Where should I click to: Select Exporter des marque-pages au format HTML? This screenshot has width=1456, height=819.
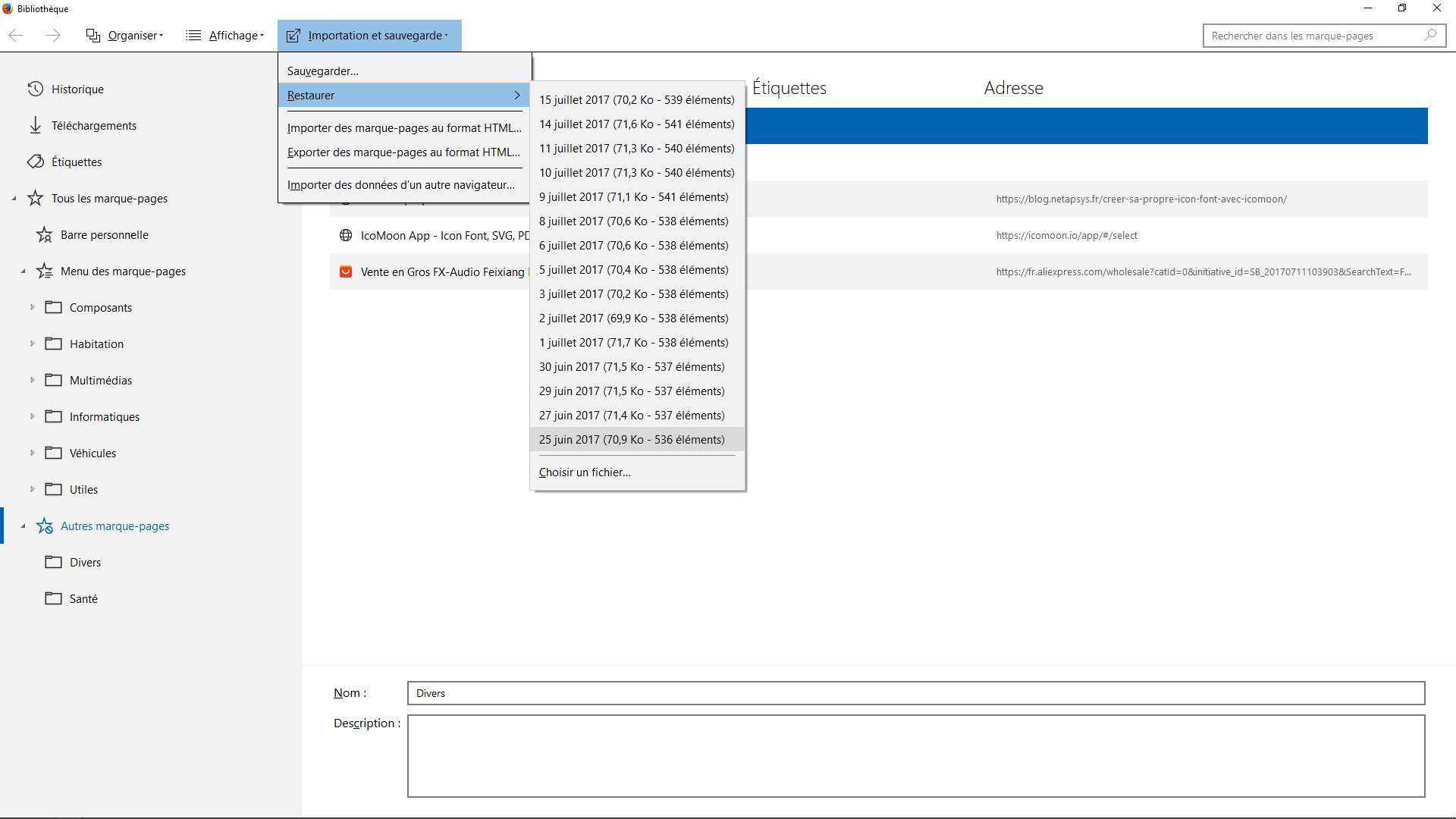(x=404, y=152)
